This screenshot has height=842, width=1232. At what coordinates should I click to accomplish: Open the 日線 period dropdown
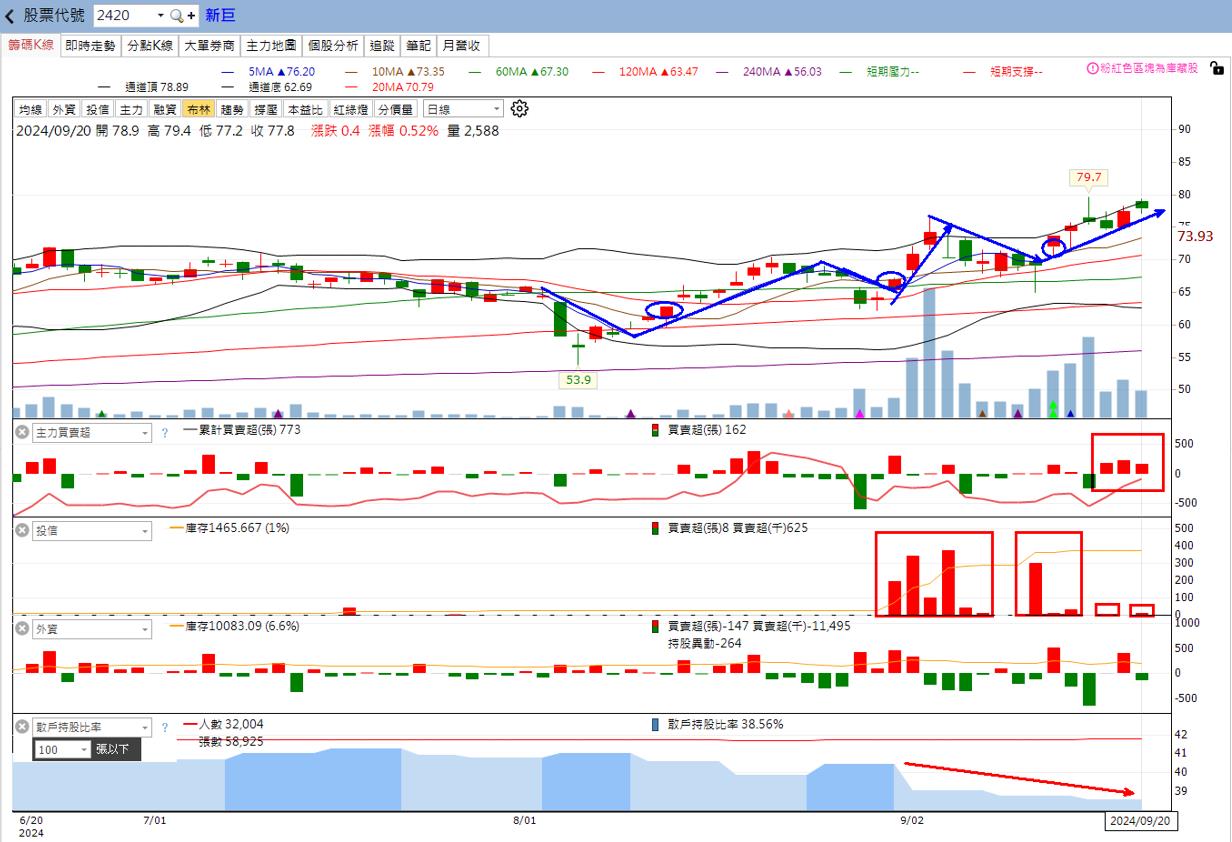coord(463,109)
